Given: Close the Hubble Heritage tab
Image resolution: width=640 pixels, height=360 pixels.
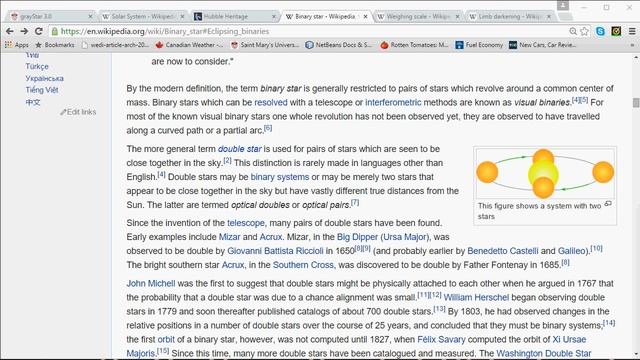Looking at the screenshot, I should click(x=273, y=16).
